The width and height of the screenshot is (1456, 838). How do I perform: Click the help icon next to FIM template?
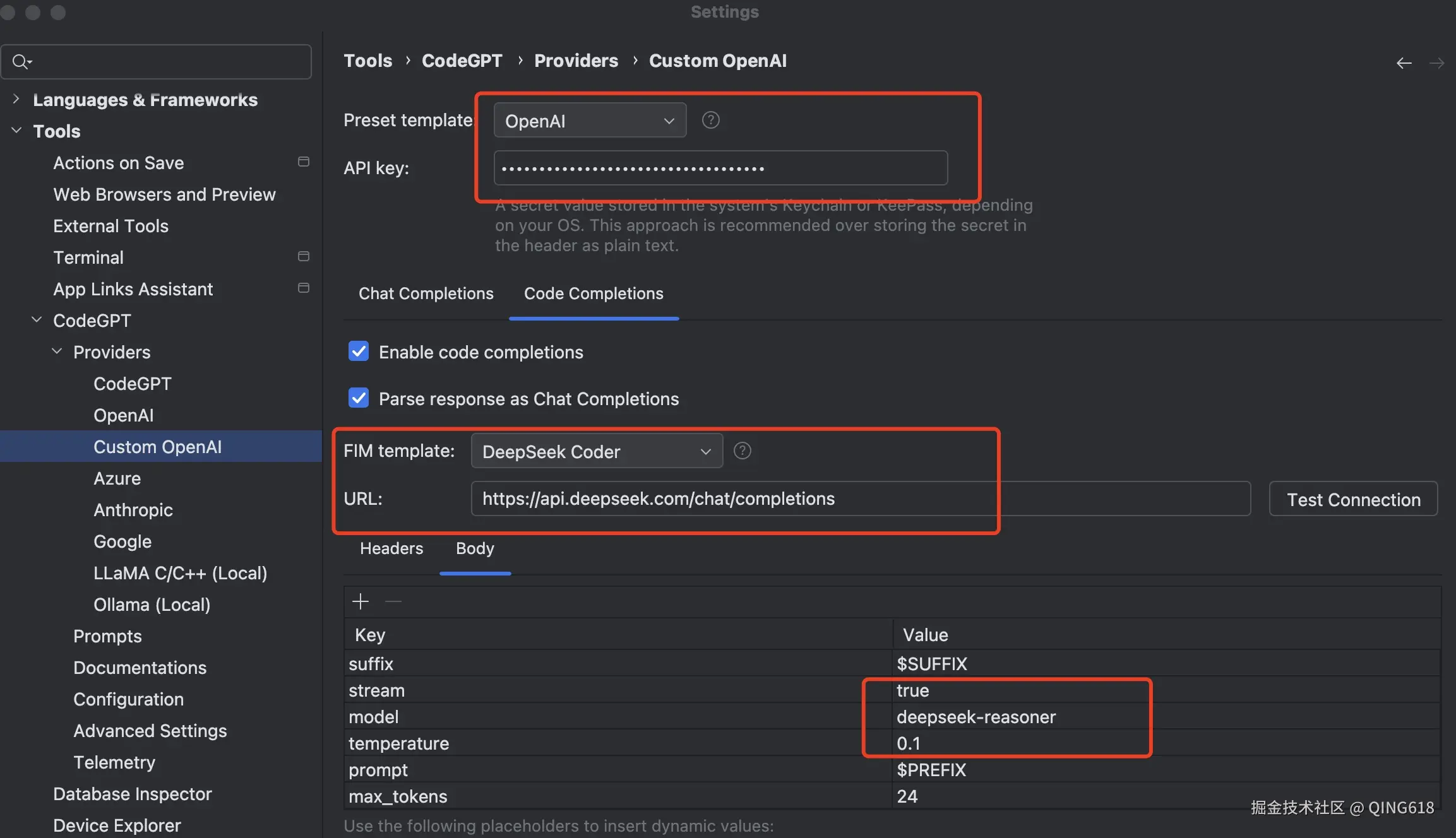click(x=742, y=451)
